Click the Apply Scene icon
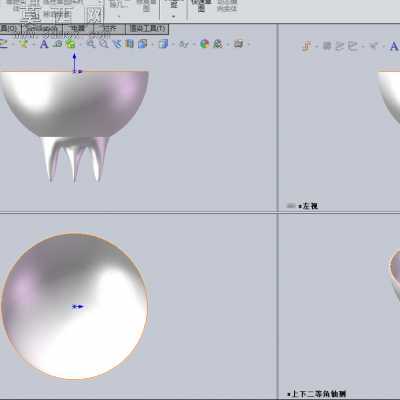Screen dimensions: 400x400 pos(218,44)
